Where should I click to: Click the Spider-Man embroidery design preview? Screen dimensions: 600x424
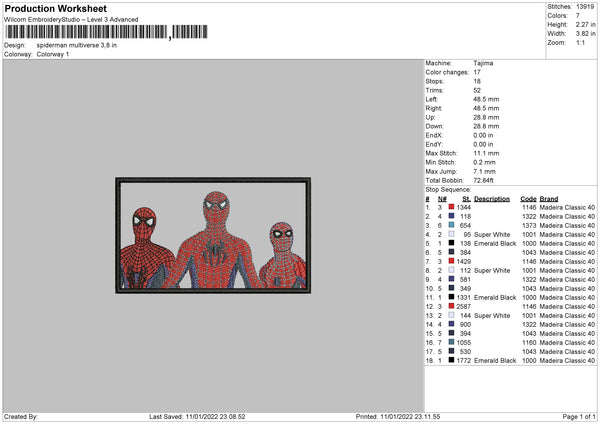213,235
